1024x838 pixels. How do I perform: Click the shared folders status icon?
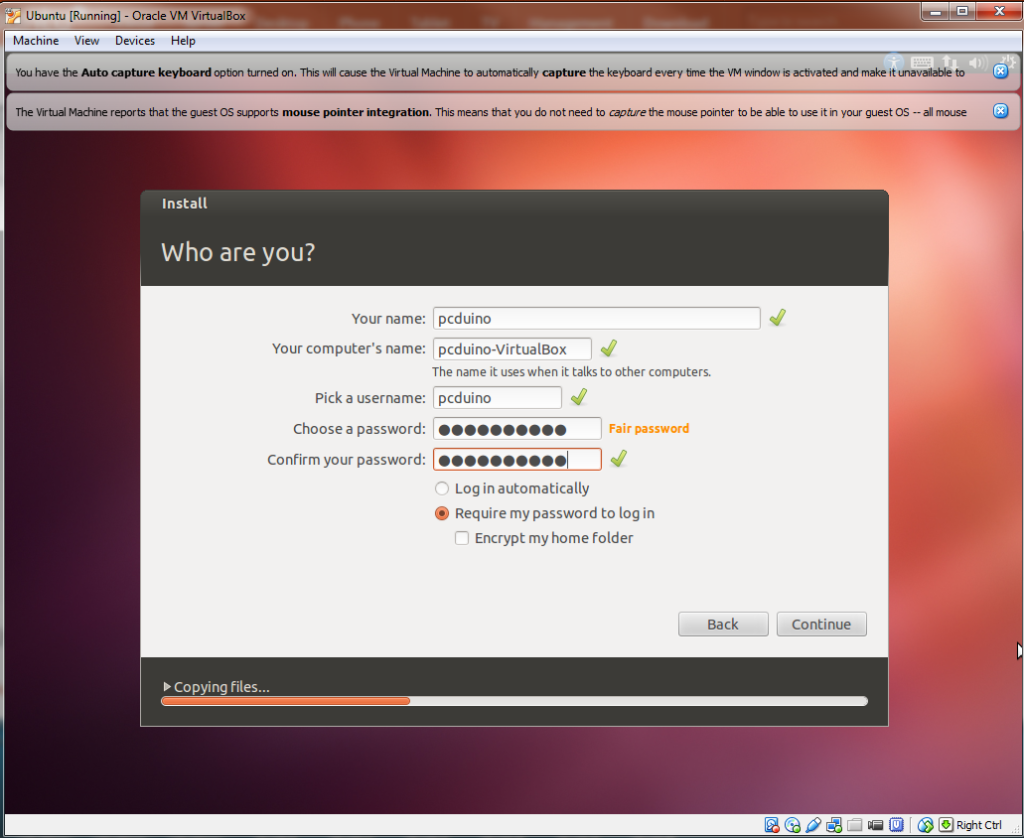click(855, 825)
